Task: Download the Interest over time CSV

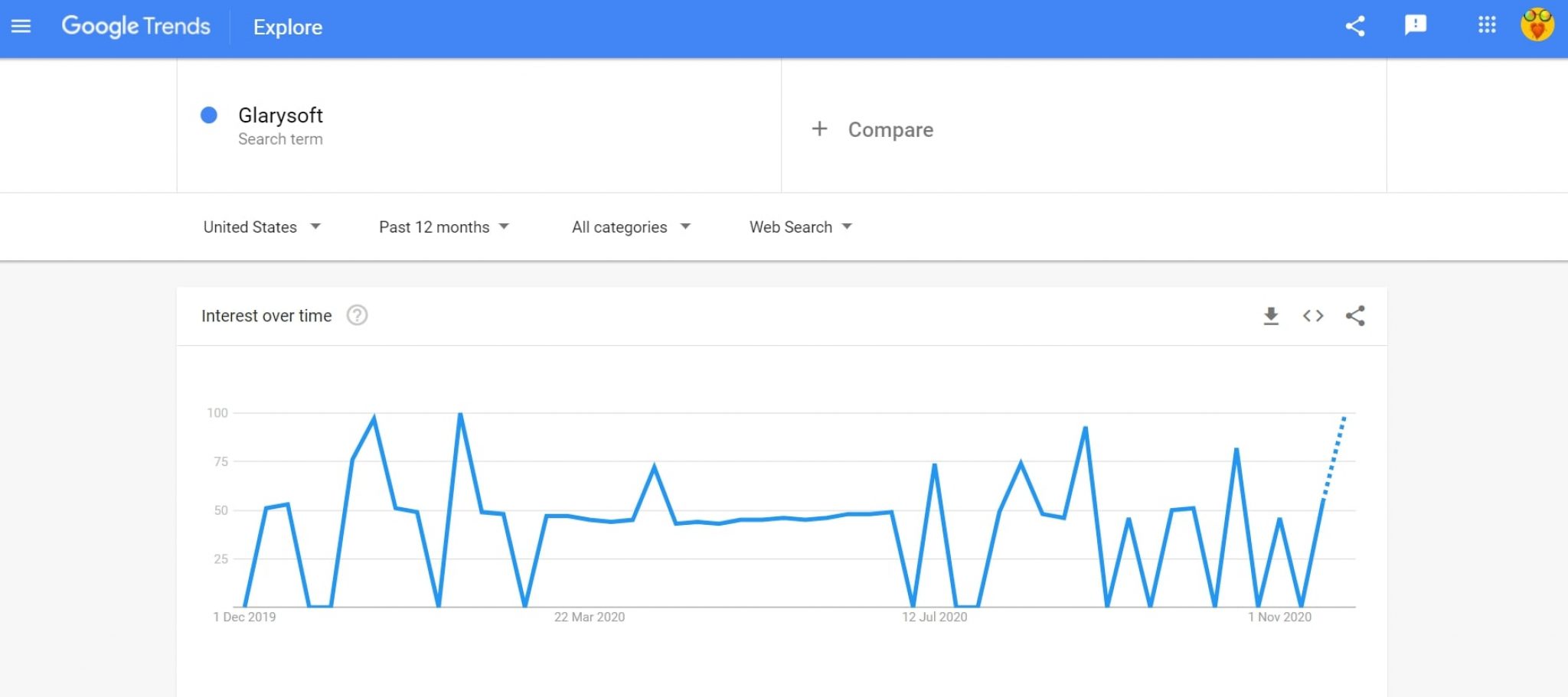Action: [x=1271, y=316]
